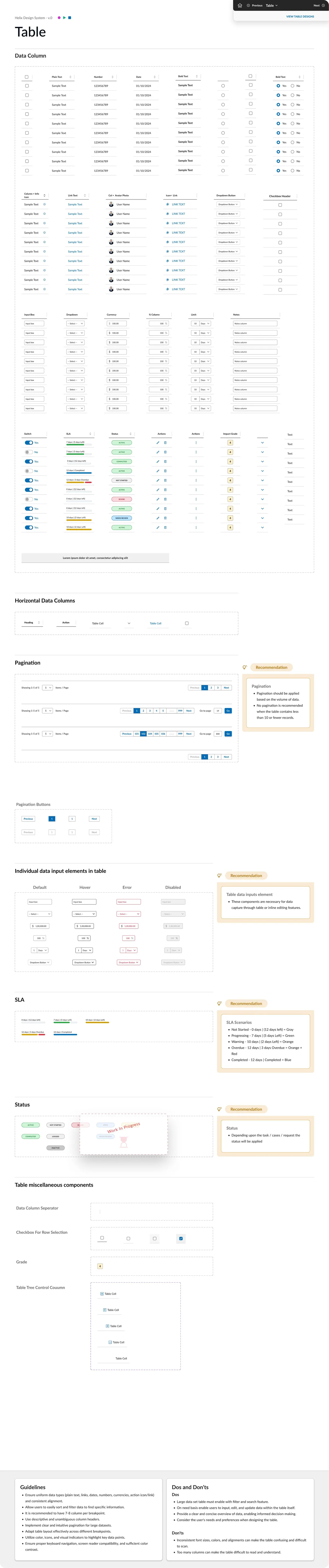Check the first checkbox under Checkbox Header column

point(280,205)
